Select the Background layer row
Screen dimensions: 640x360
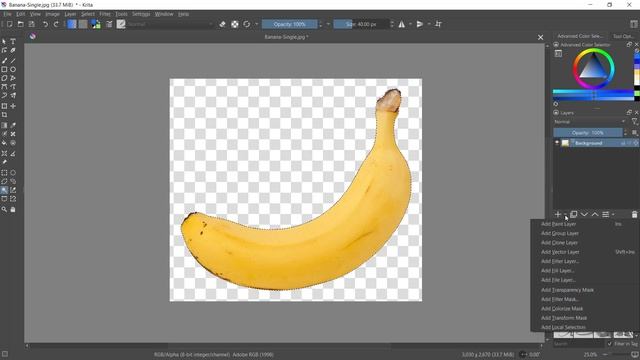[x=596, y=143]
